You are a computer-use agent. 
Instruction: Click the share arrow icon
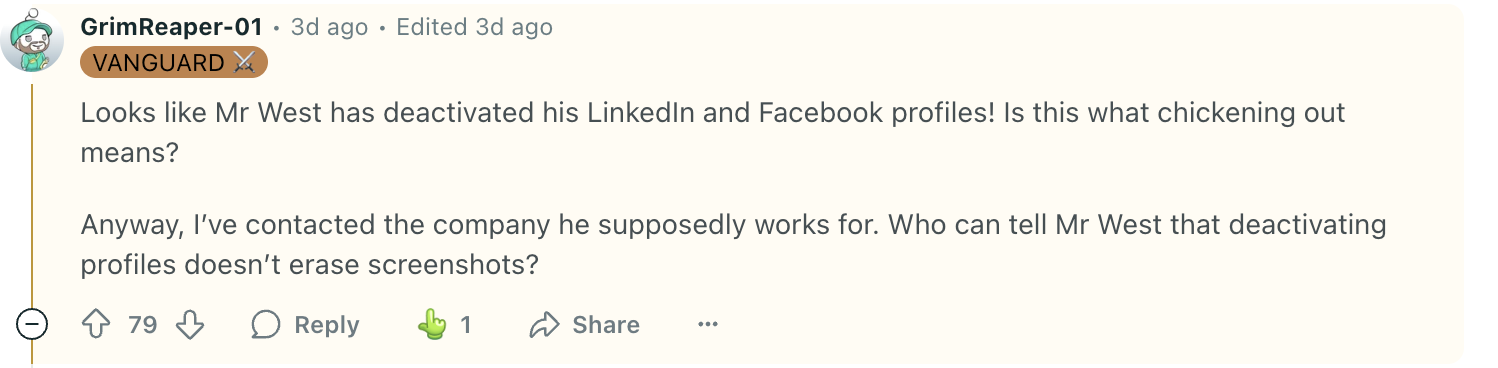click(x=544, y=325)
